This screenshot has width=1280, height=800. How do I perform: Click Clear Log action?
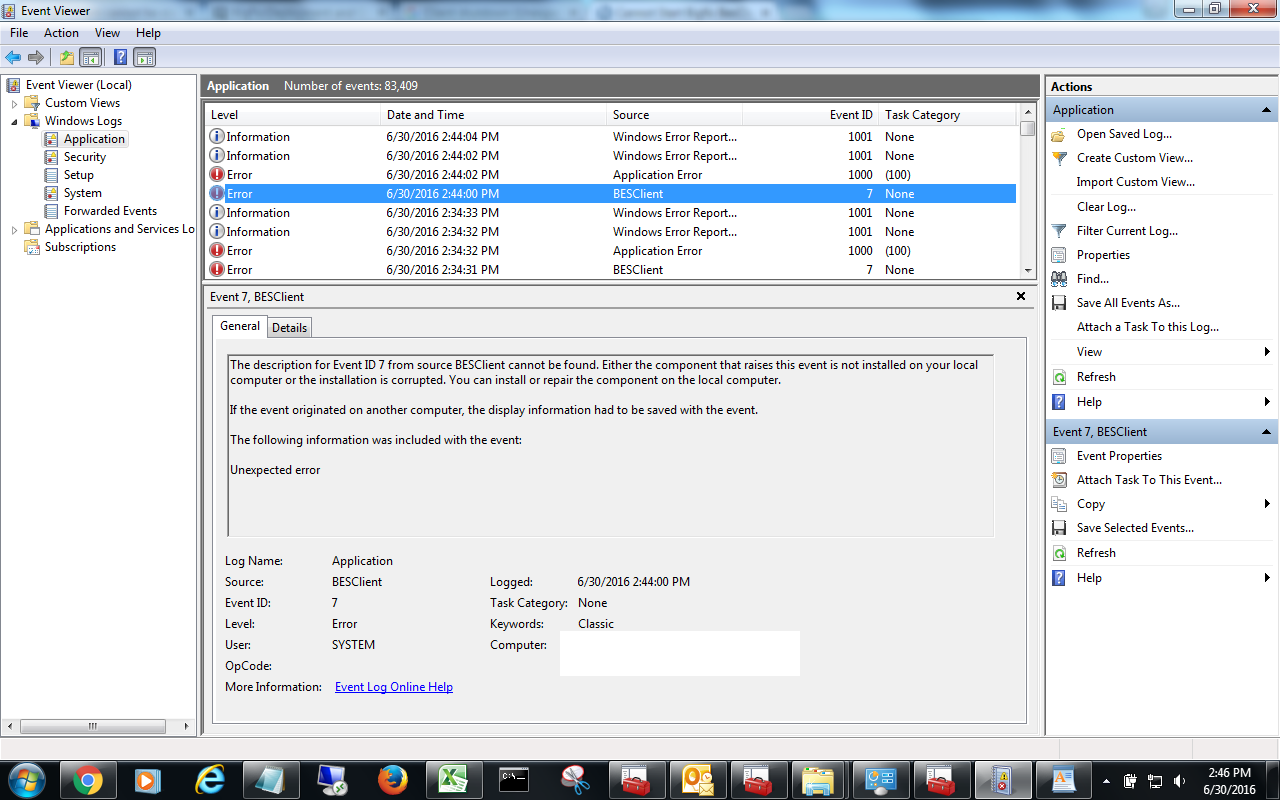1106,207
